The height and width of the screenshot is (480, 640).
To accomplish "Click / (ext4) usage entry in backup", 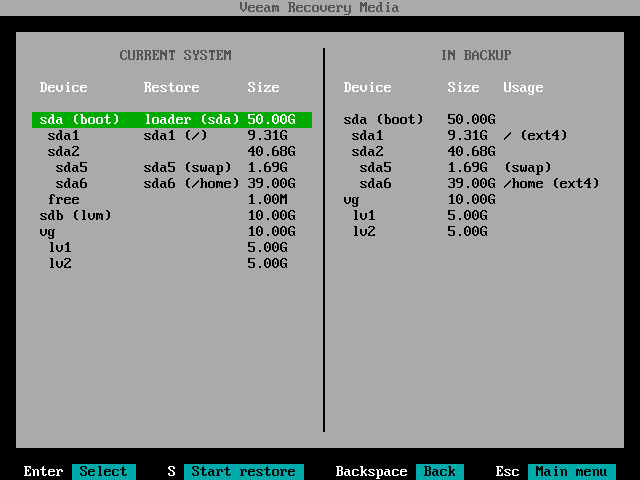I will [536, 136].
